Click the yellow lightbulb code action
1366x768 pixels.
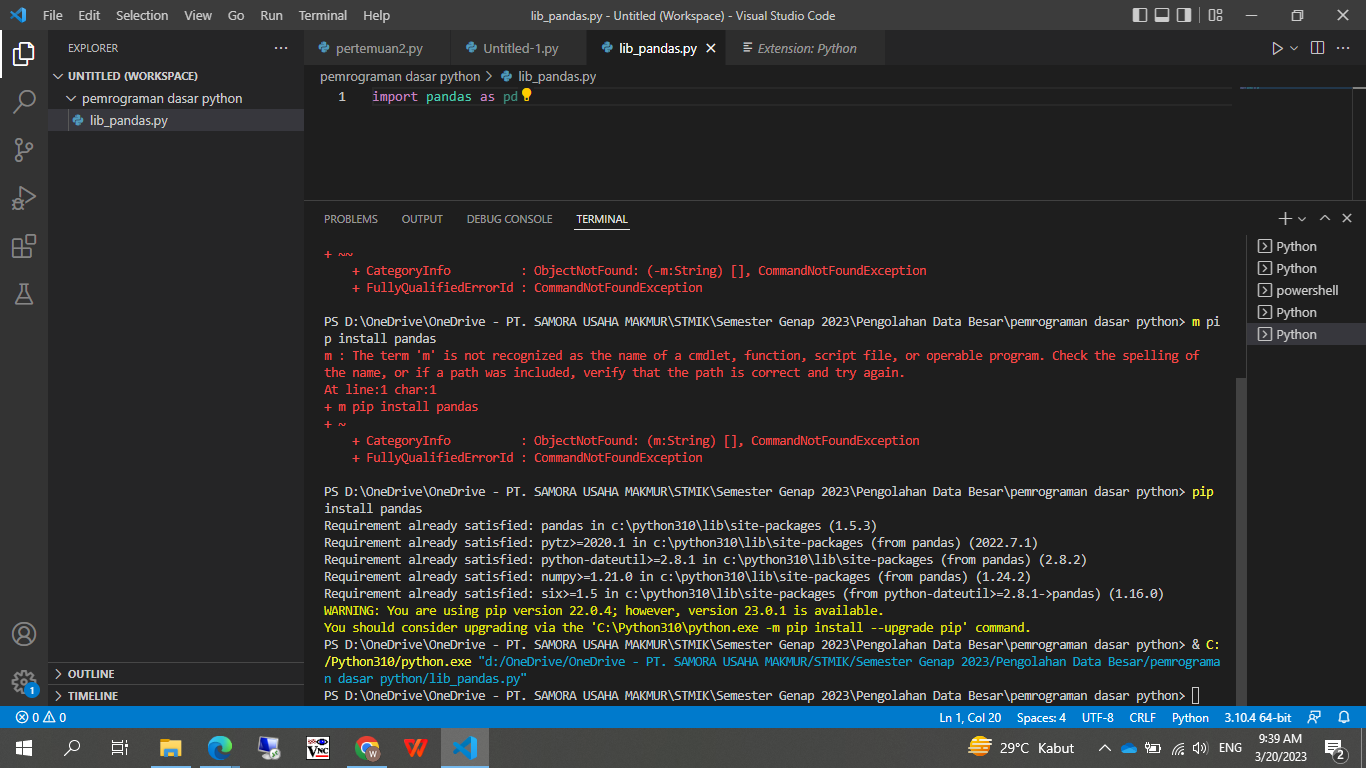click(x=527, y=96)
